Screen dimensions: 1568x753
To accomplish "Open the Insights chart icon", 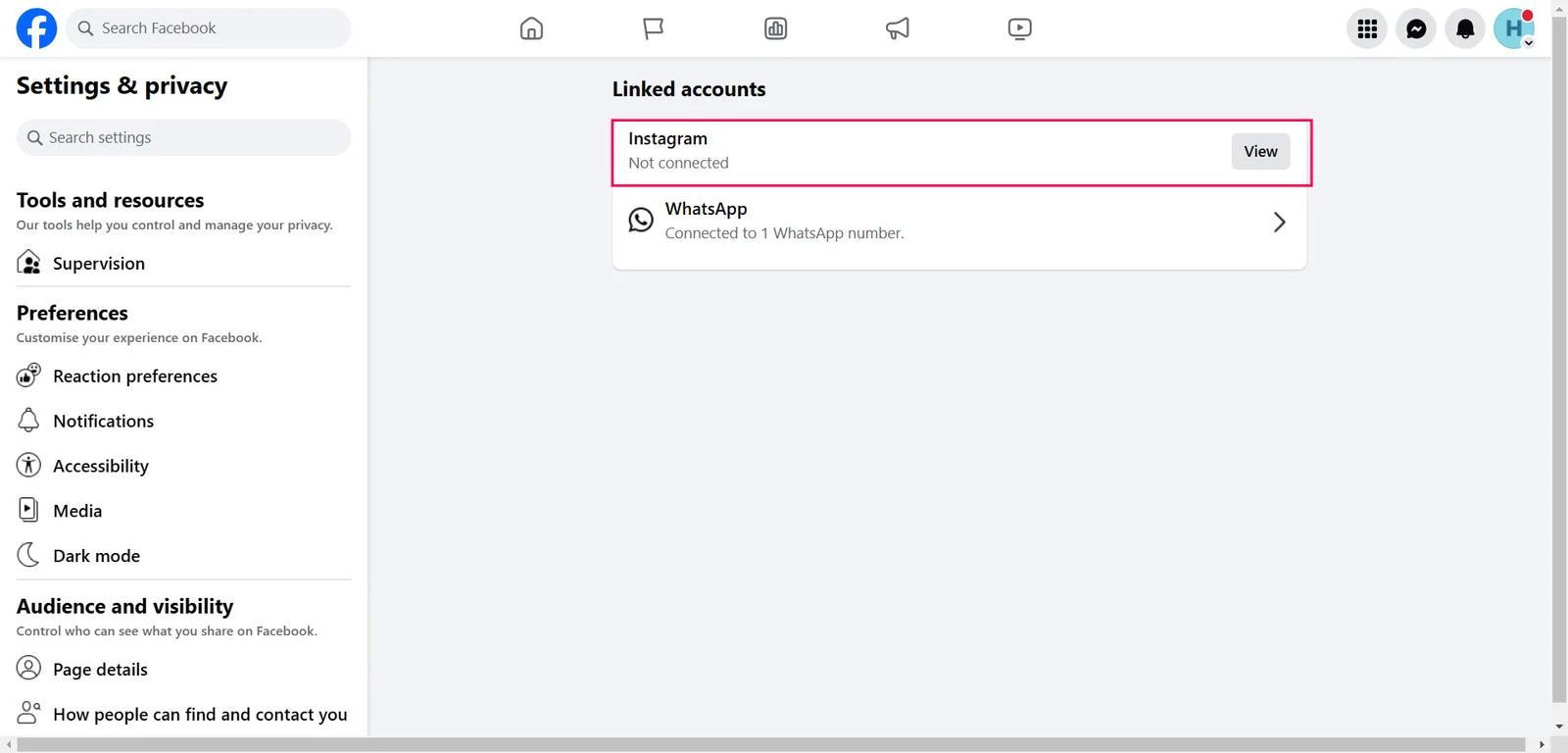I will tap(775, 28).
